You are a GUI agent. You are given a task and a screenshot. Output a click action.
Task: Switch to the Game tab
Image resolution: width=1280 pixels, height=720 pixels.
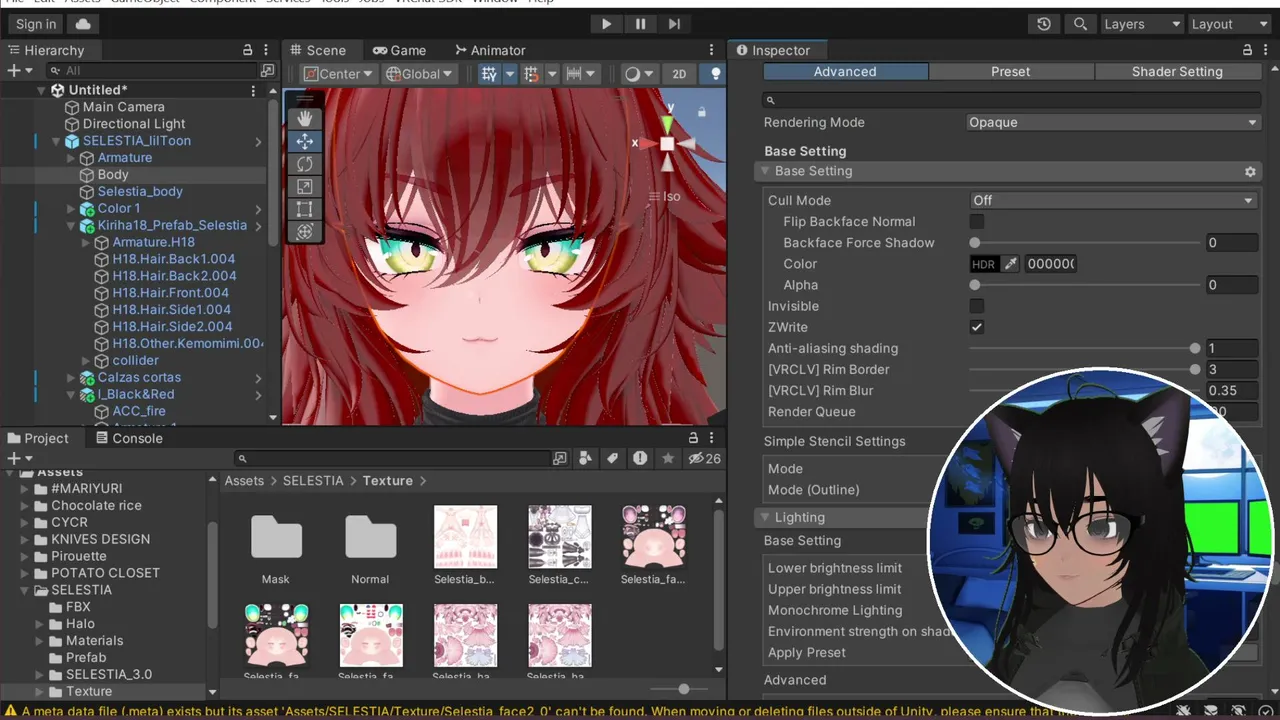point(399,50)
